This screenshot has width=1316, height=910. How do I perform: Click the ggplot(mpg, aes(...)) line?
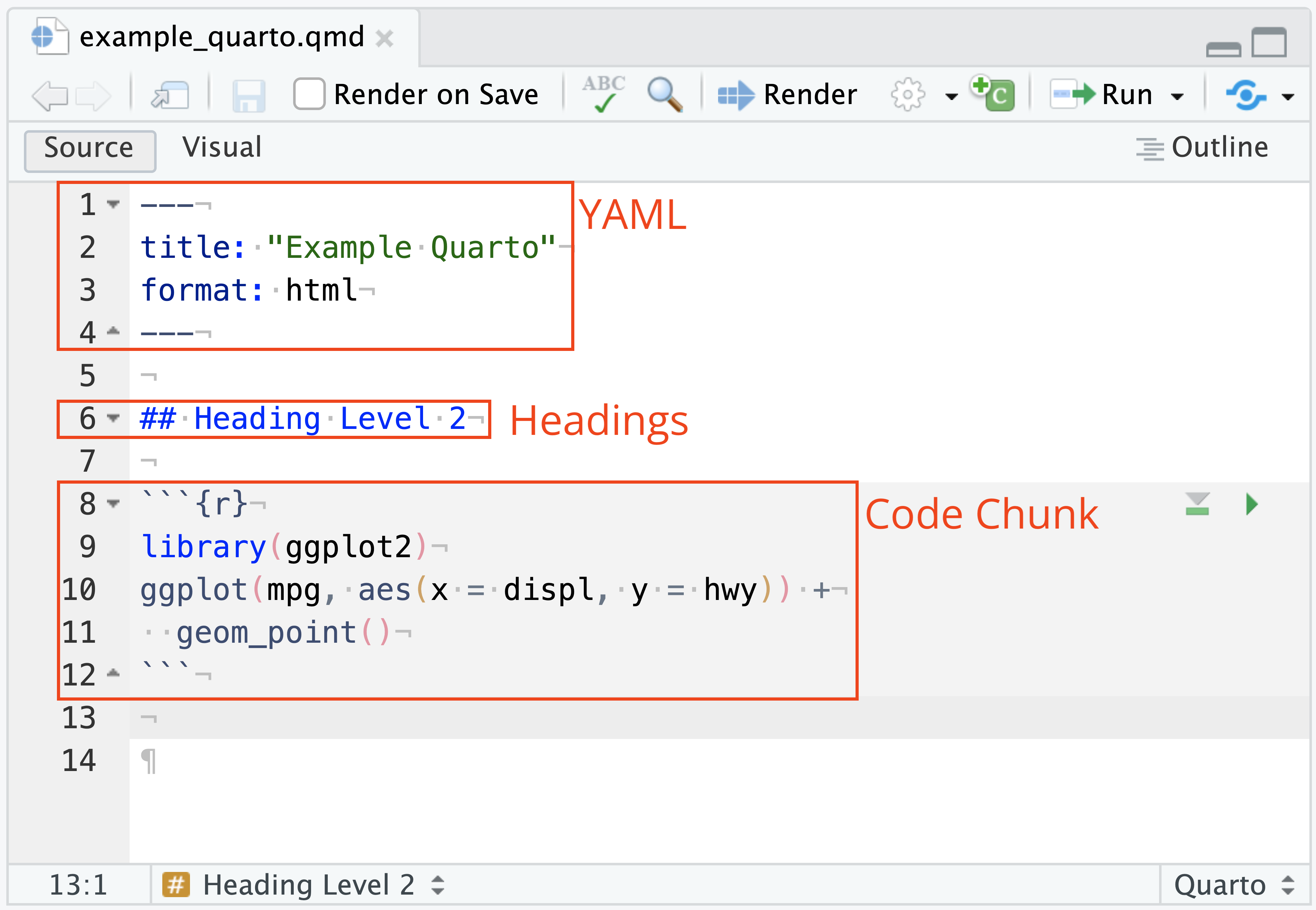(x=485, y=590)
